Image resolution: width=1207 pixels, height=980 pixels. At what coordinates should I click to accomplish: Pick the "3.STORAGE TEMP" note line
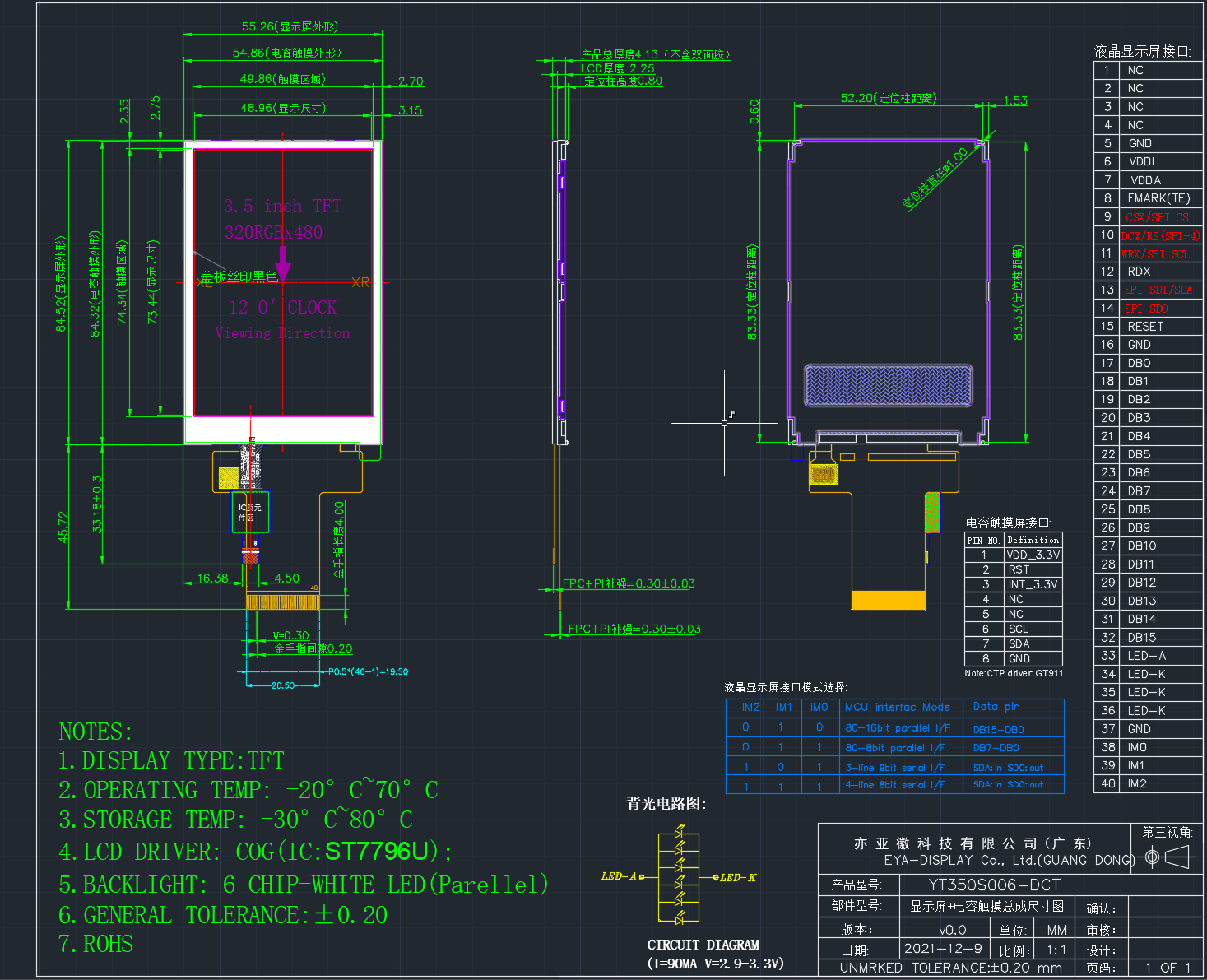click(x=235, y=820)
